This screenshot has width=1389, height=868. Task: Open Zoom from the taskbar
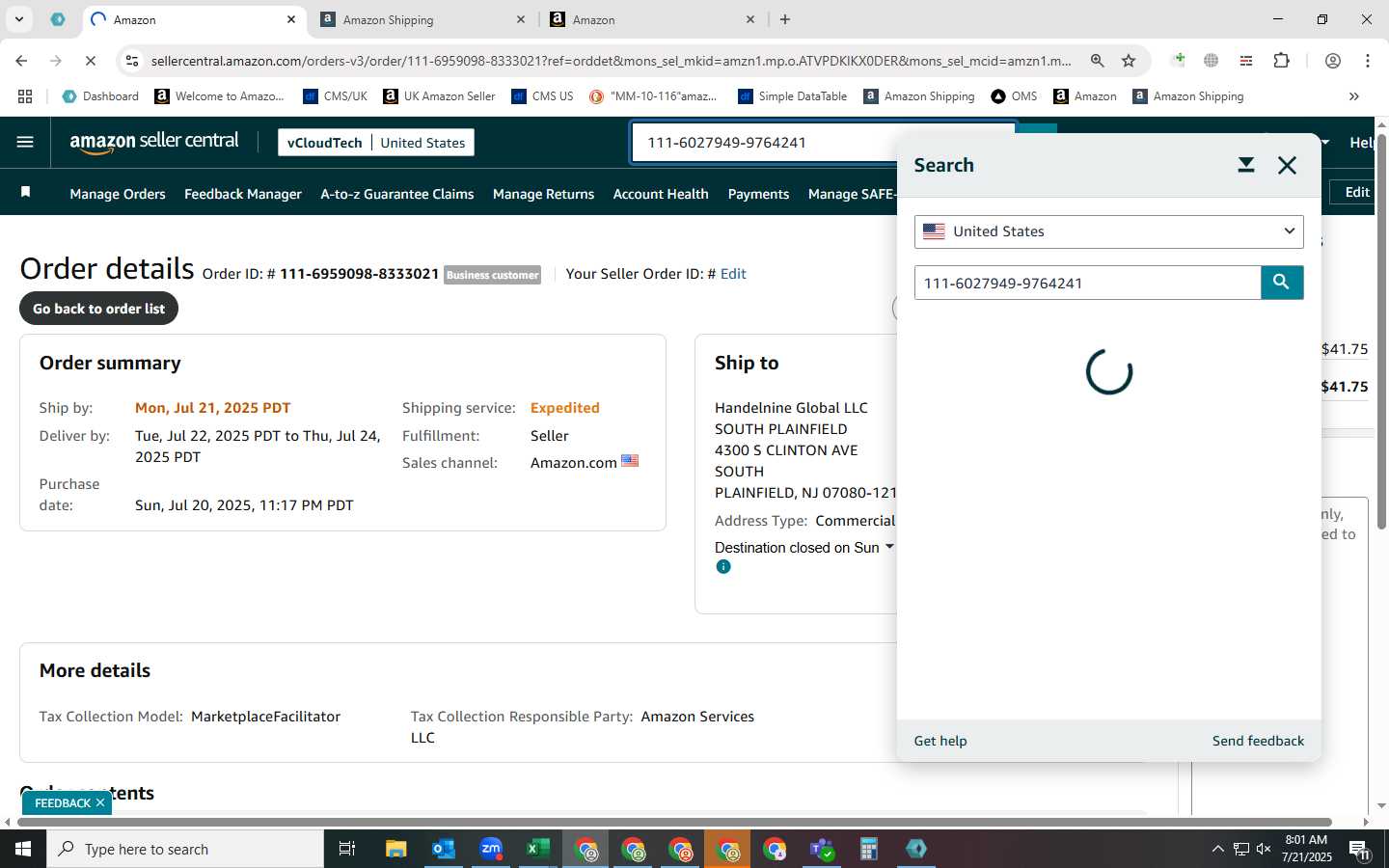[x=491, y=849]
